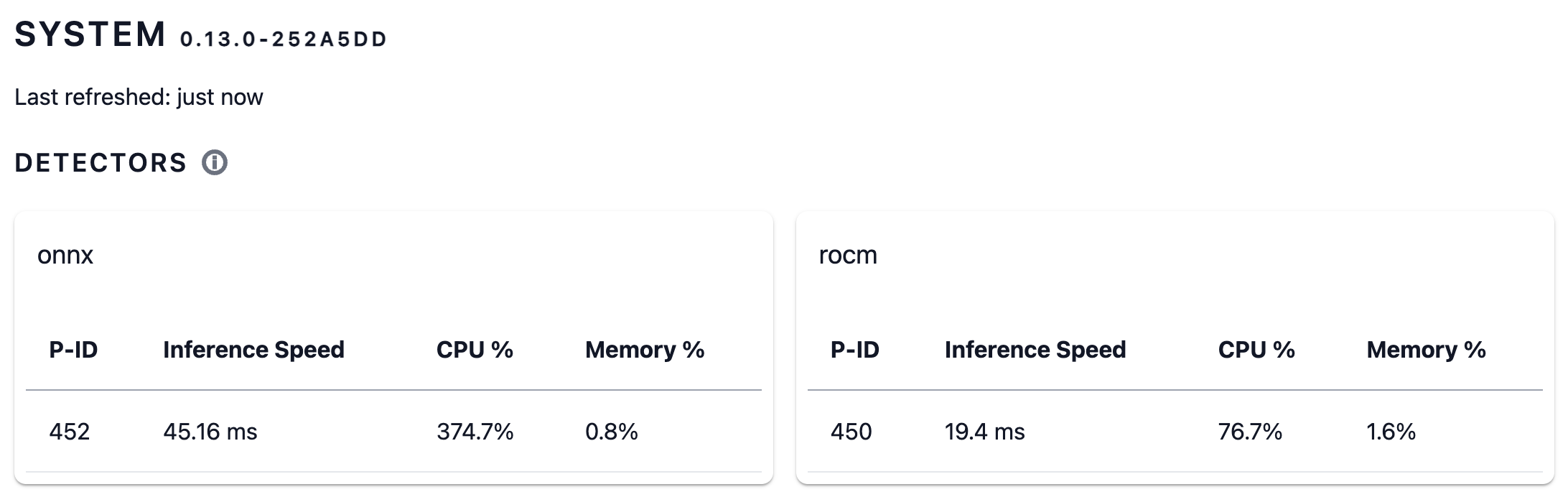Click the 374.7% CPU value

(x=475, y=432)
